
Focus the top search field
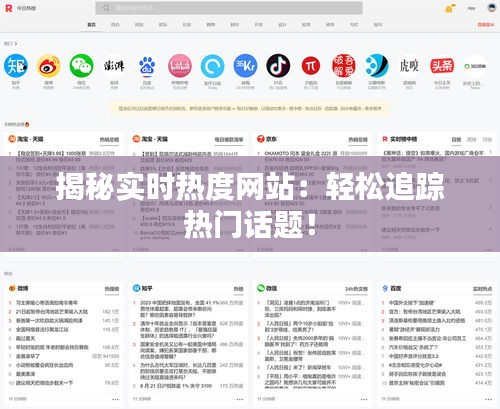click(x=229, y=8)
